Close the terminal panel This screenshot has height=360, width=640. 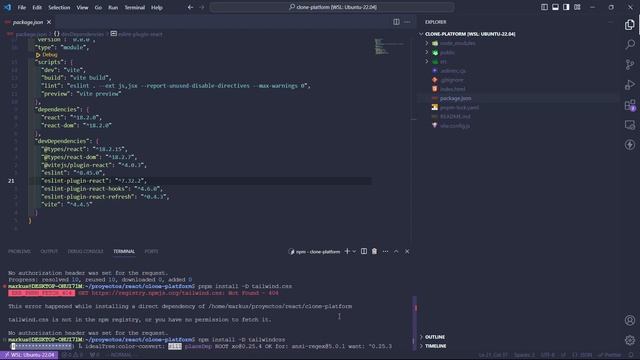click(x=407, y=251)
